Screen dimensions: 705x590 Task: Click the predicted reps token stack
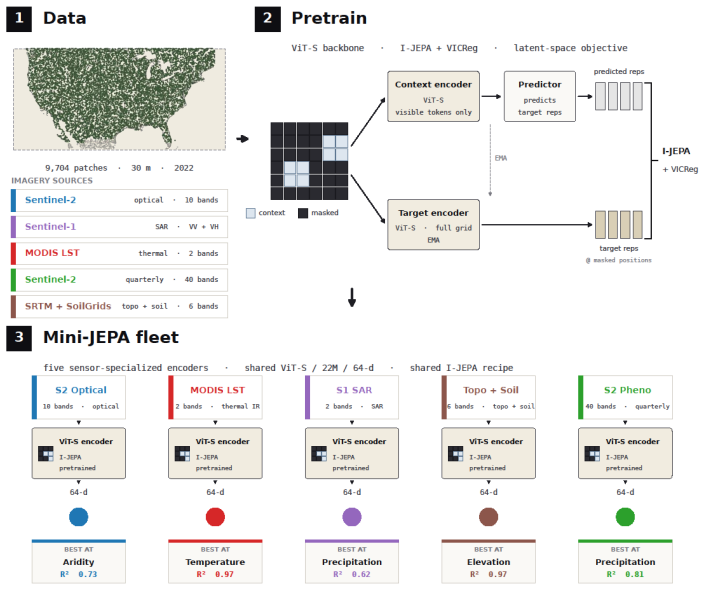619,96
